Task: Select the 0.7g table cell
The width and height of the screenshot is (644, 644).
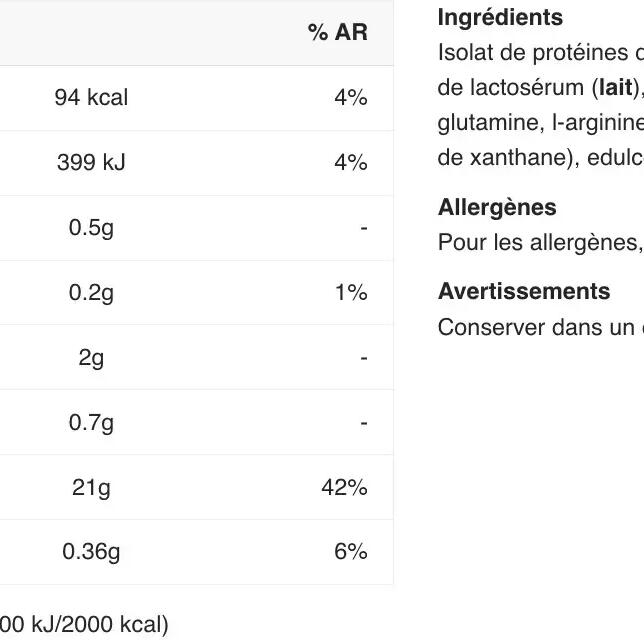Action: coord(91,423)
